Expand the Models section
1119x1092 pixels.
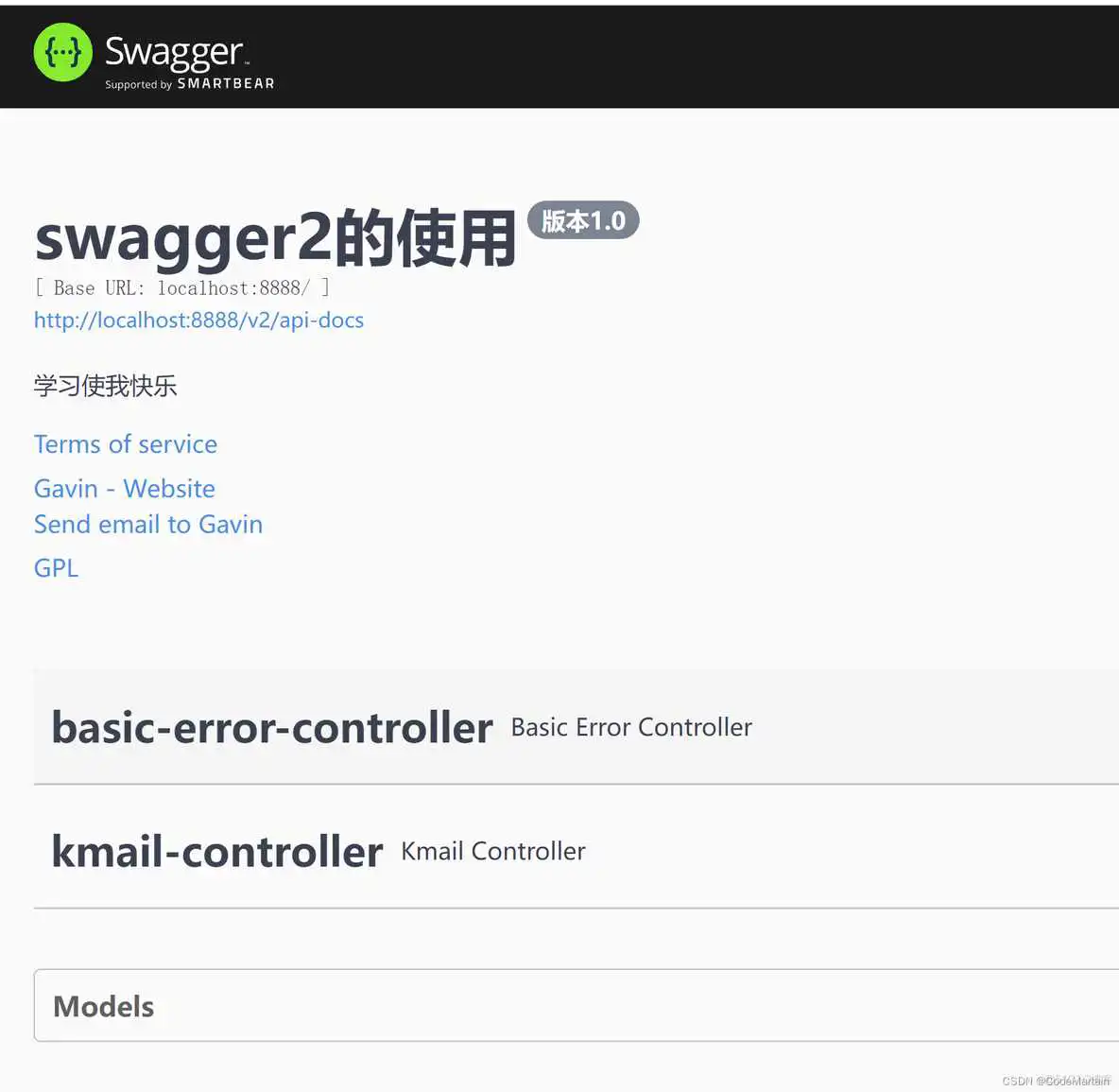576,1006
